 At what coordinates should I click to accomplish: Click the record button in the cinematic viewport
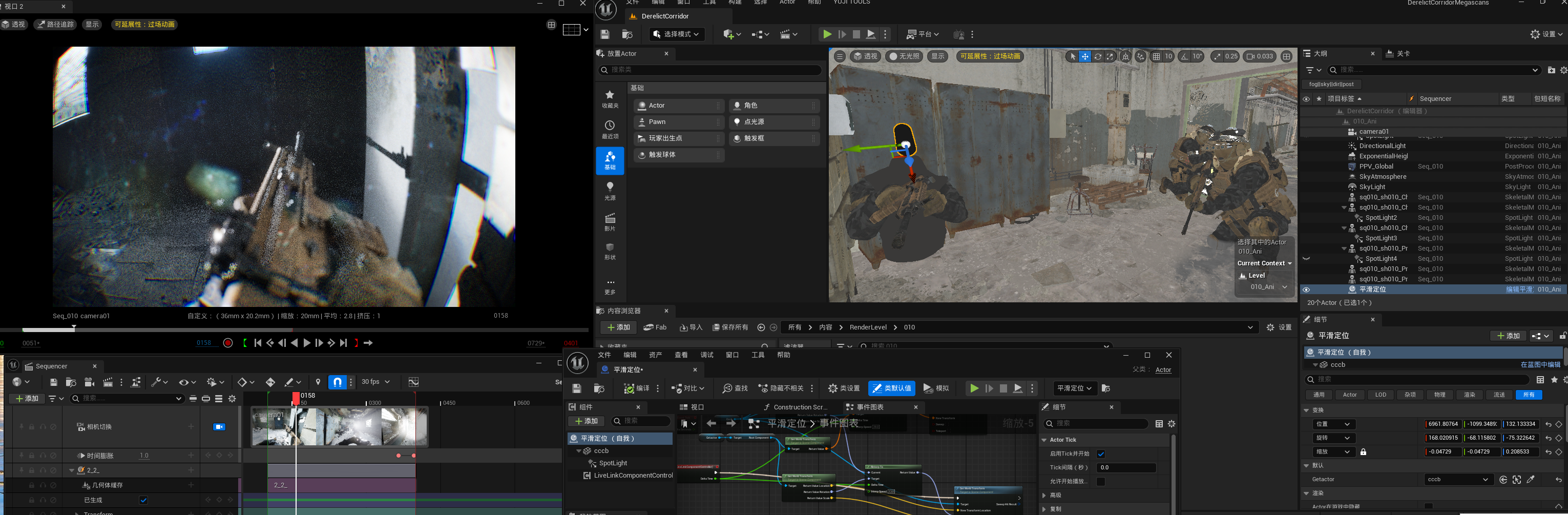point(228,343)
